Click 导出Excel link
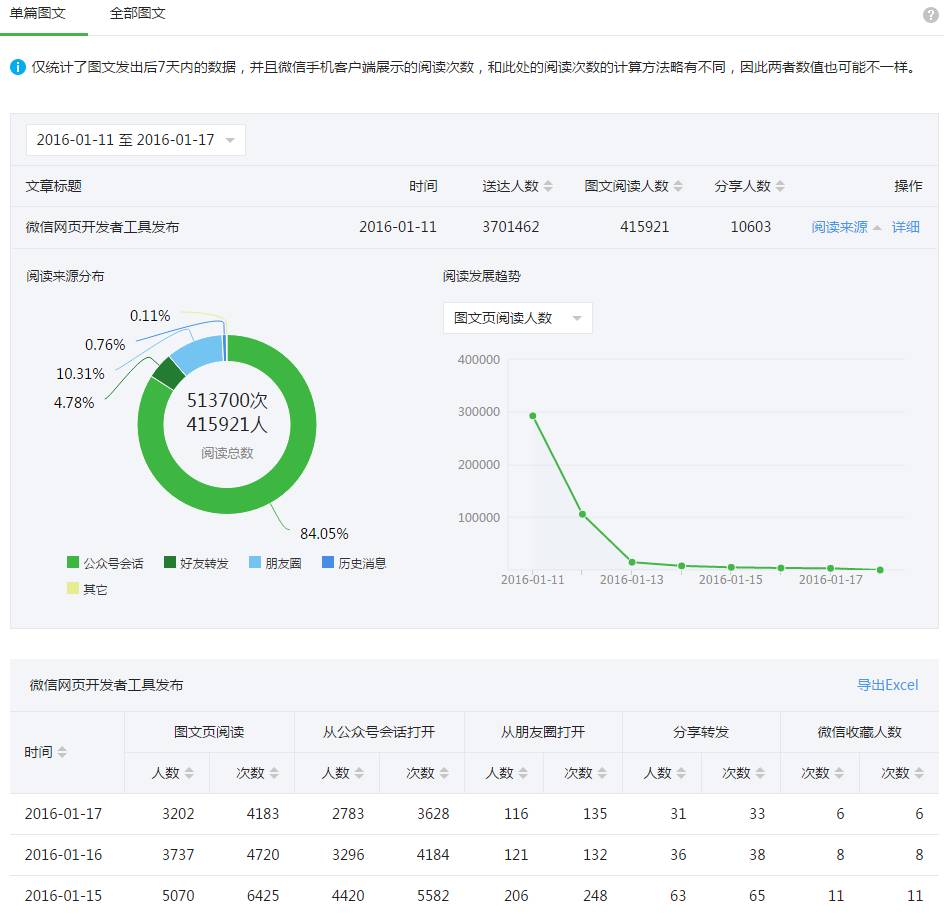 887,685
